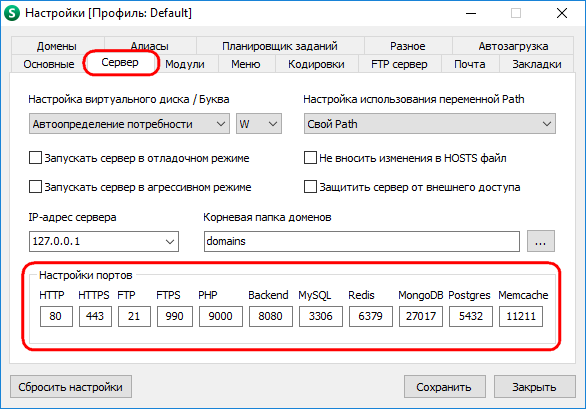This screenshot has width=586, height=409.
Task: Expand the Path variable usage dropdown
Action: point(430,124)
